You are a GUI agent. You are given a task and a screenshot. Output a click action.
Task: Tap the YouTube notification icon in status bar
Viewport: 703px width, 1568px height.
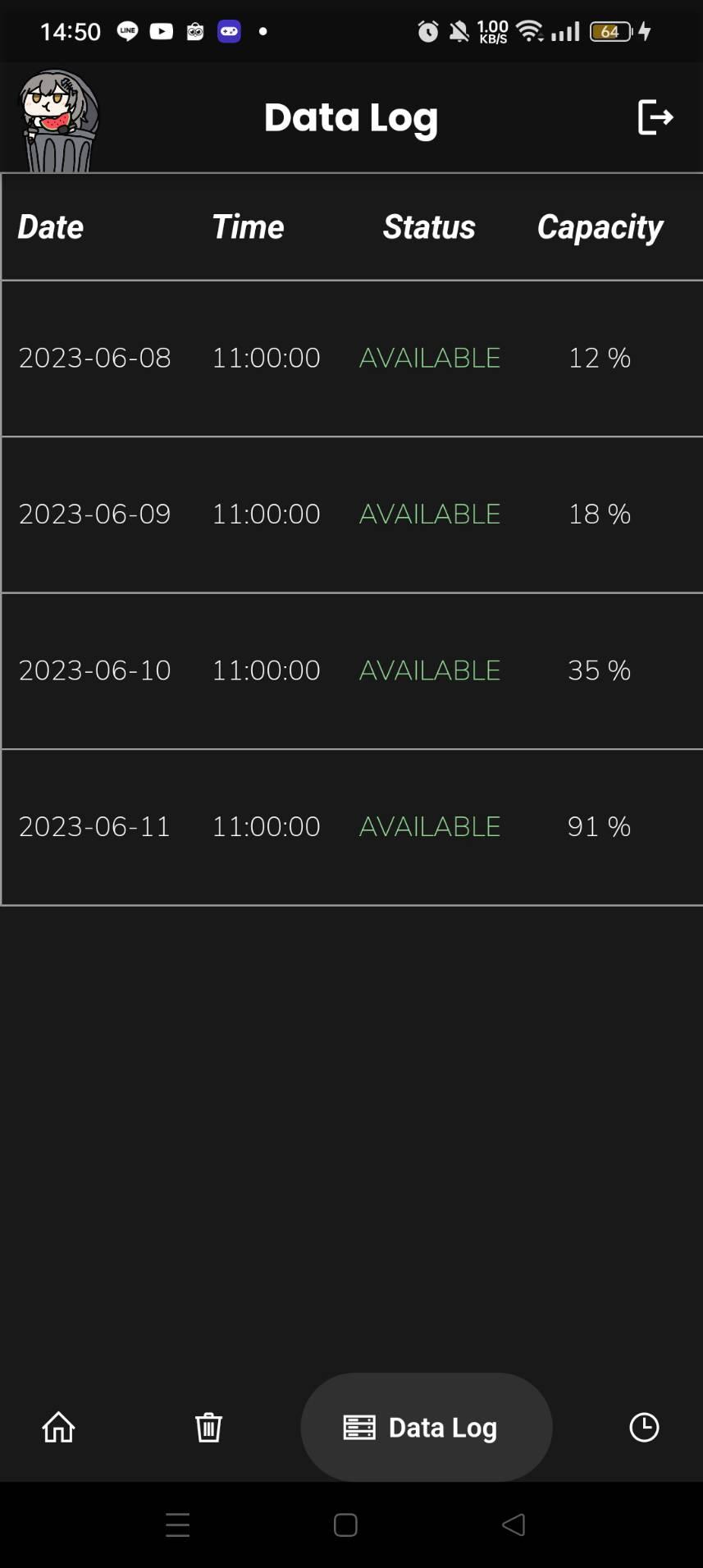162,31
